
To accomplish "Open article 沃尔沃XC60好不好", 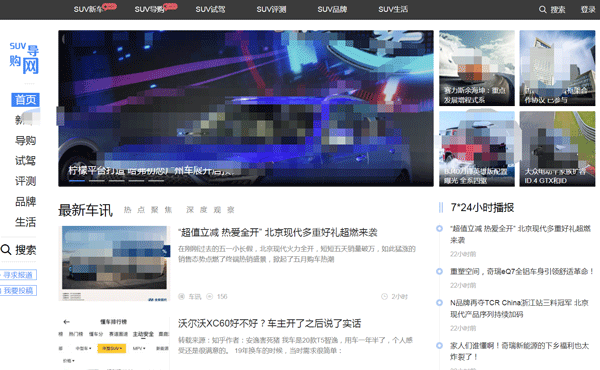I will pyautogui.click(x=269, y=324).
